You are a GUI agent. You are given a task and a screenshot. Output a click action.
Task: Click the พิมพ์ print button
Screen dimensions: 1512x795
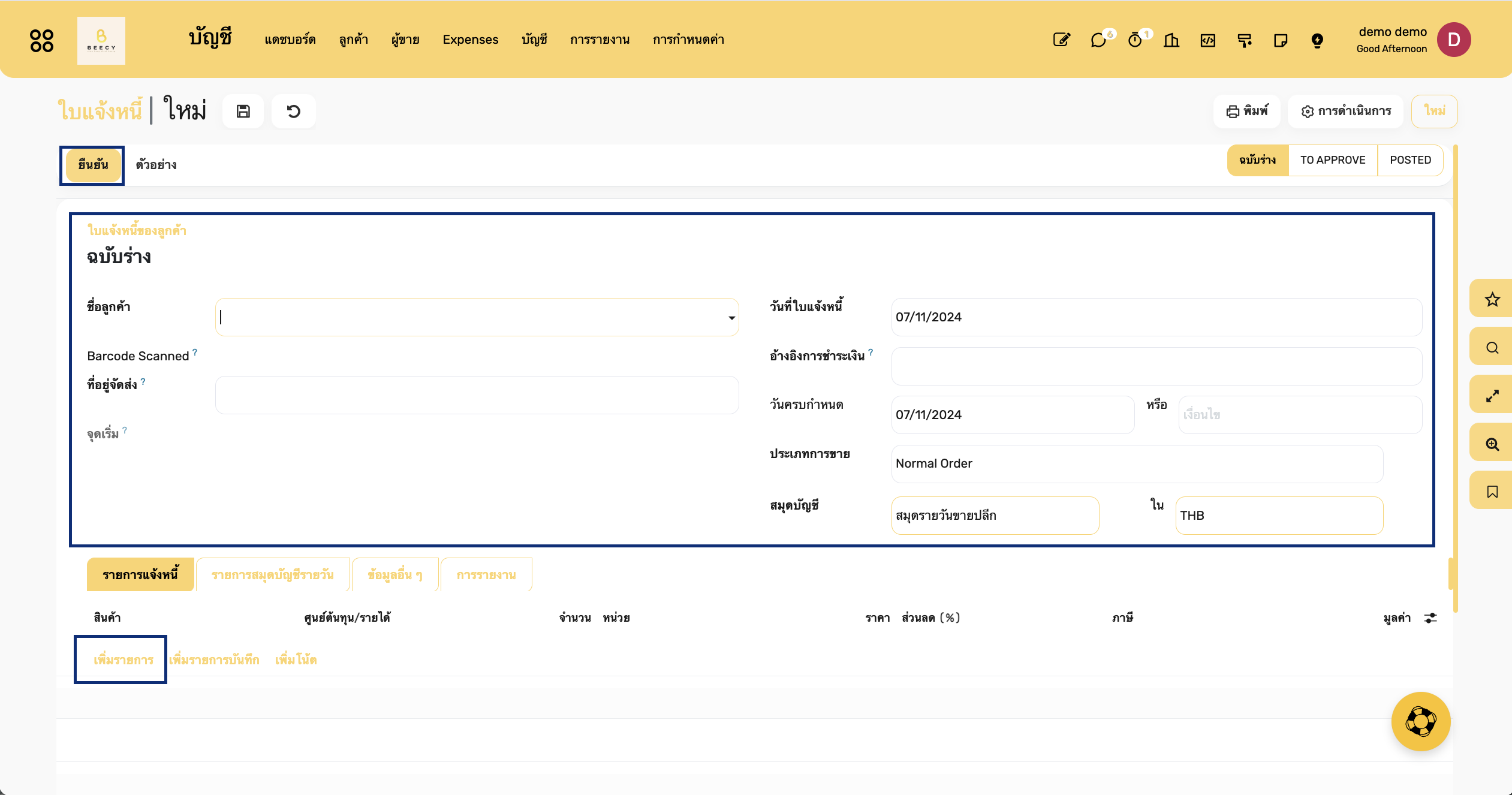coord(1247,111)
